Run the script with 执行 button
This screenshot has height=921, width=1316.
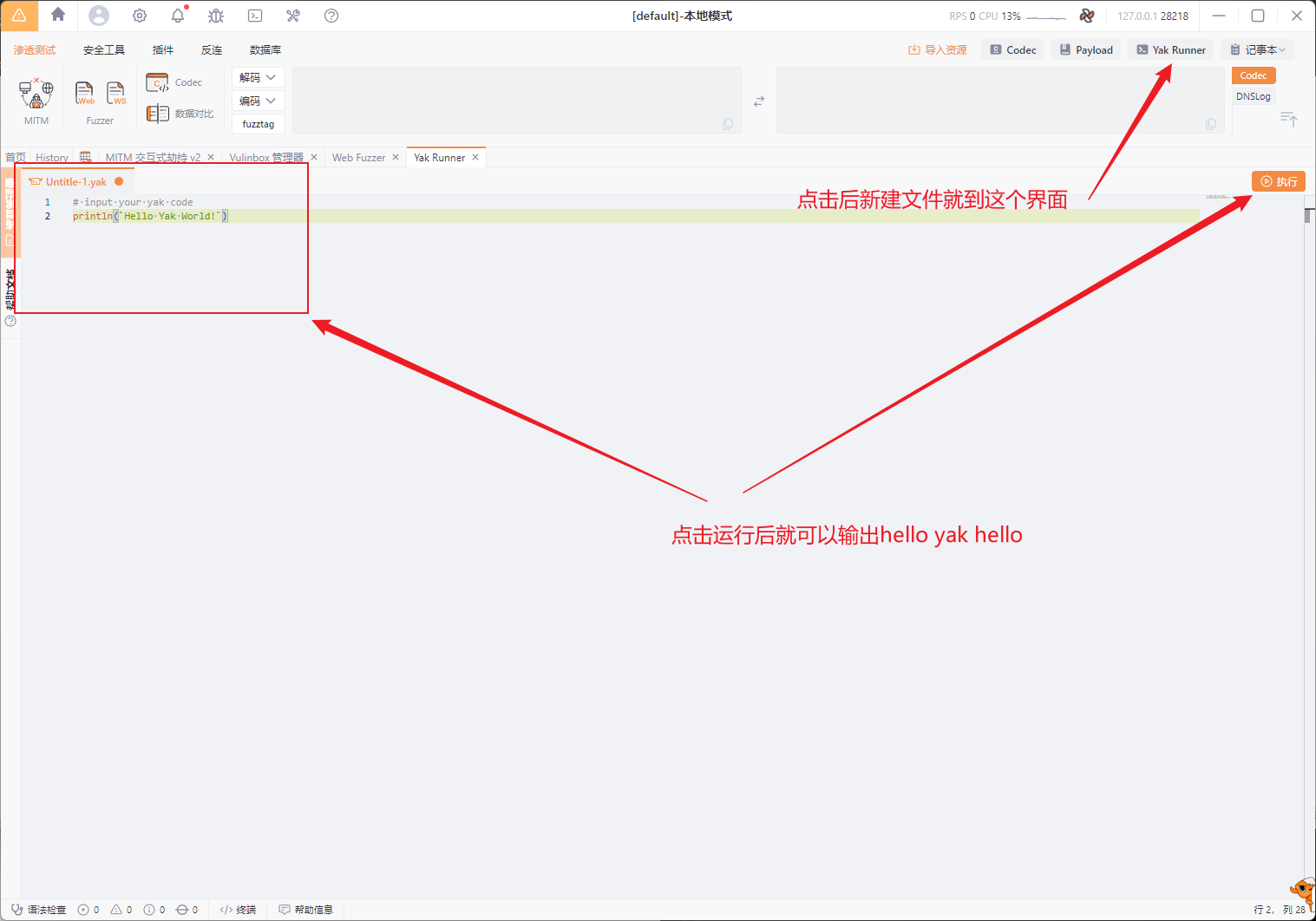point(1279,181)
